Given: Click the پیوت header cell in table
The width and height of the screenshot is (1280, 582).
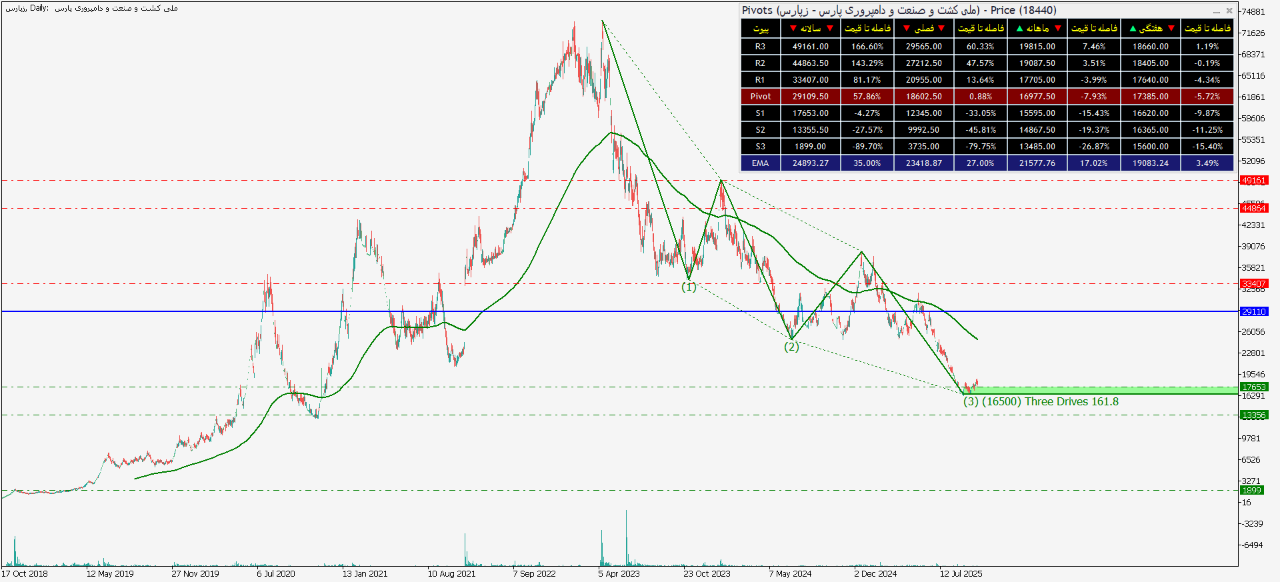Looking at the screenshot, I should 760,28.
